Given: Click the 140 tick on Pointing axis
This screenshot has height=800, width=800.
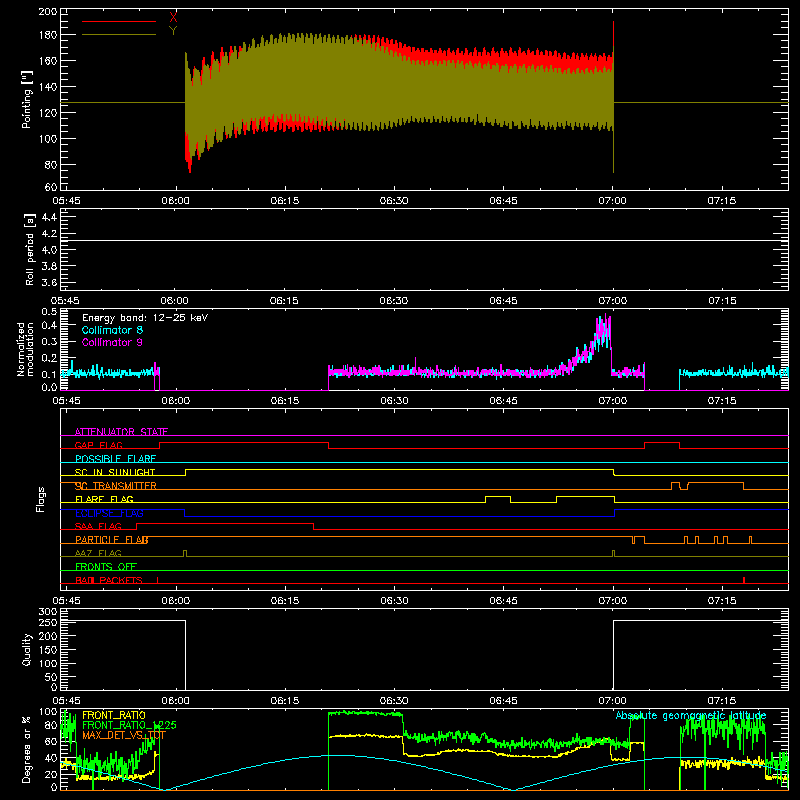Looking at the screenshot, I should pos(48,87).
